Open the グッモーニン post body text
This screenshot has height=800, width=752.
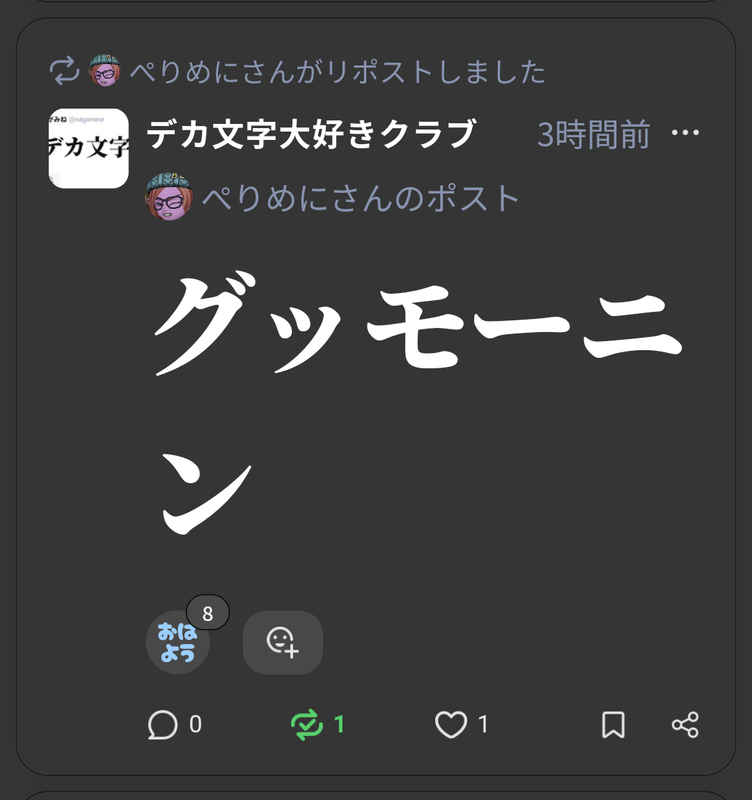418,403
